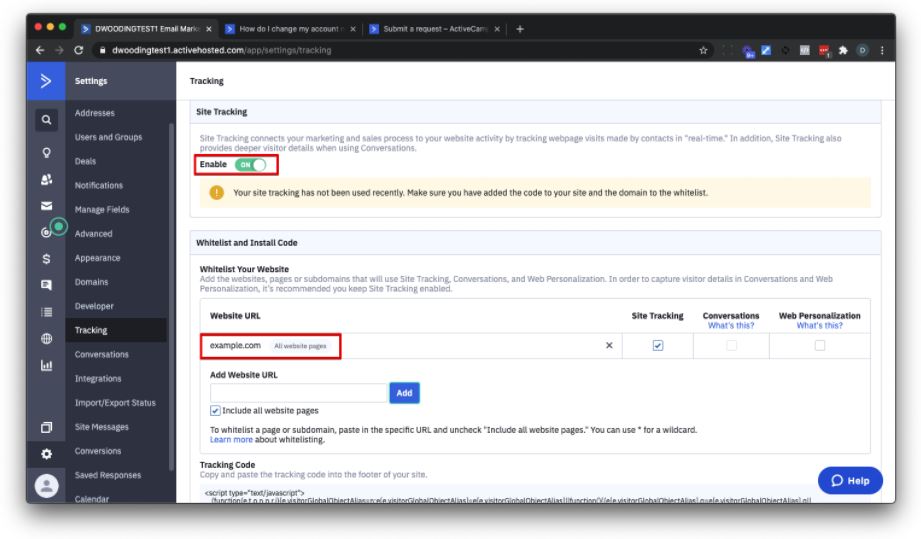Open Contacts from the people icon
This screenshot has width=921, height=539.
46,180
